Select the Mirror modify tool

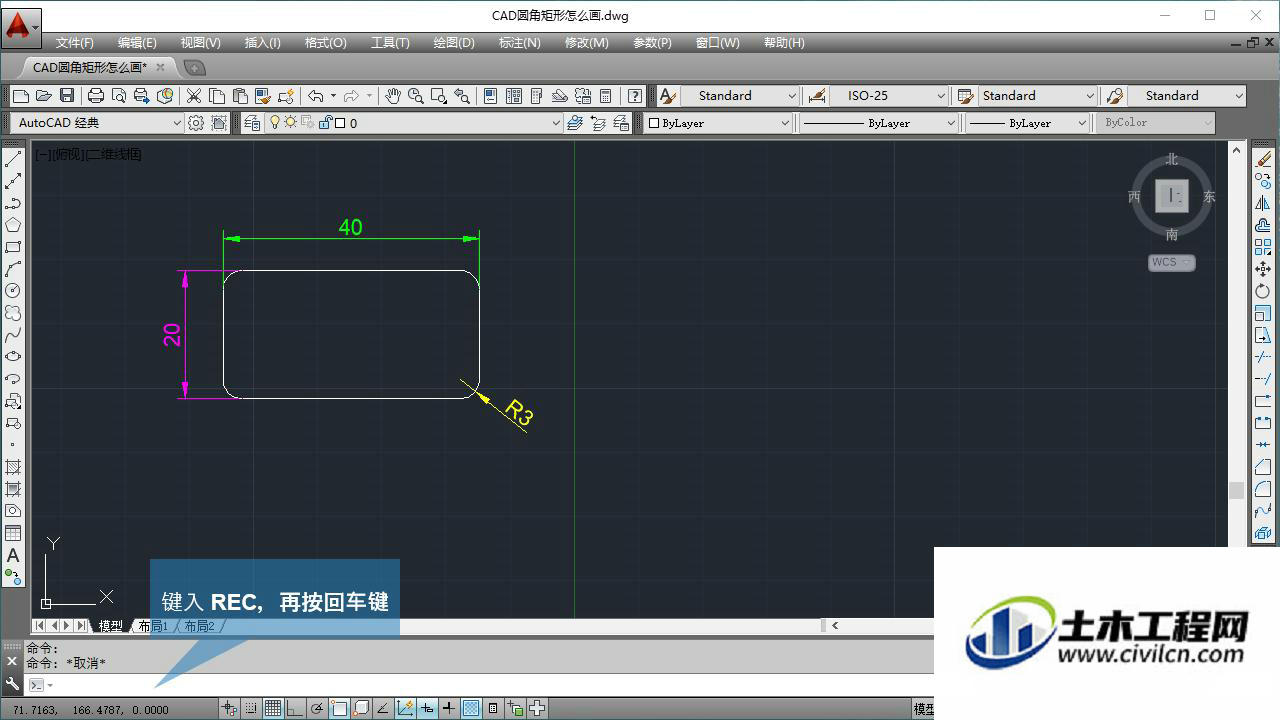coord(1263,203)
